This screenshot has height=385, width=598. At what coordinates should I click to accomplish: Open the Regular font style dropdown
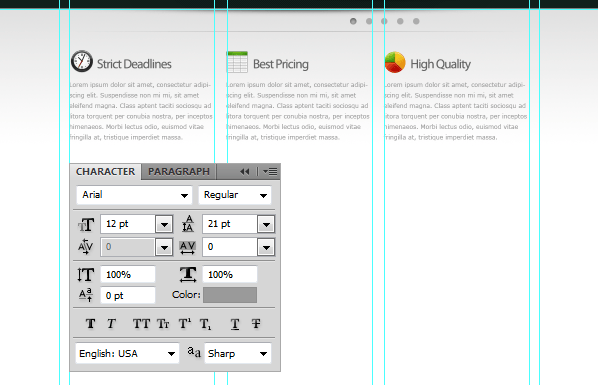pyautogui.click(x=235, y=195)
